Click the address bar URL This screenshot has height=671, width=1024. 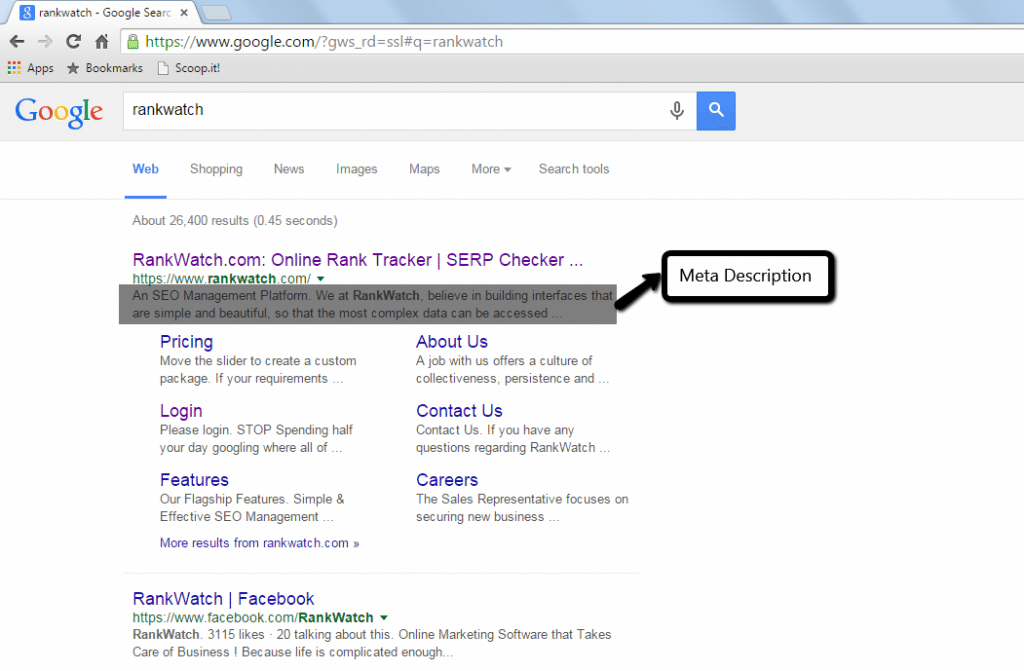coord(324,42)
